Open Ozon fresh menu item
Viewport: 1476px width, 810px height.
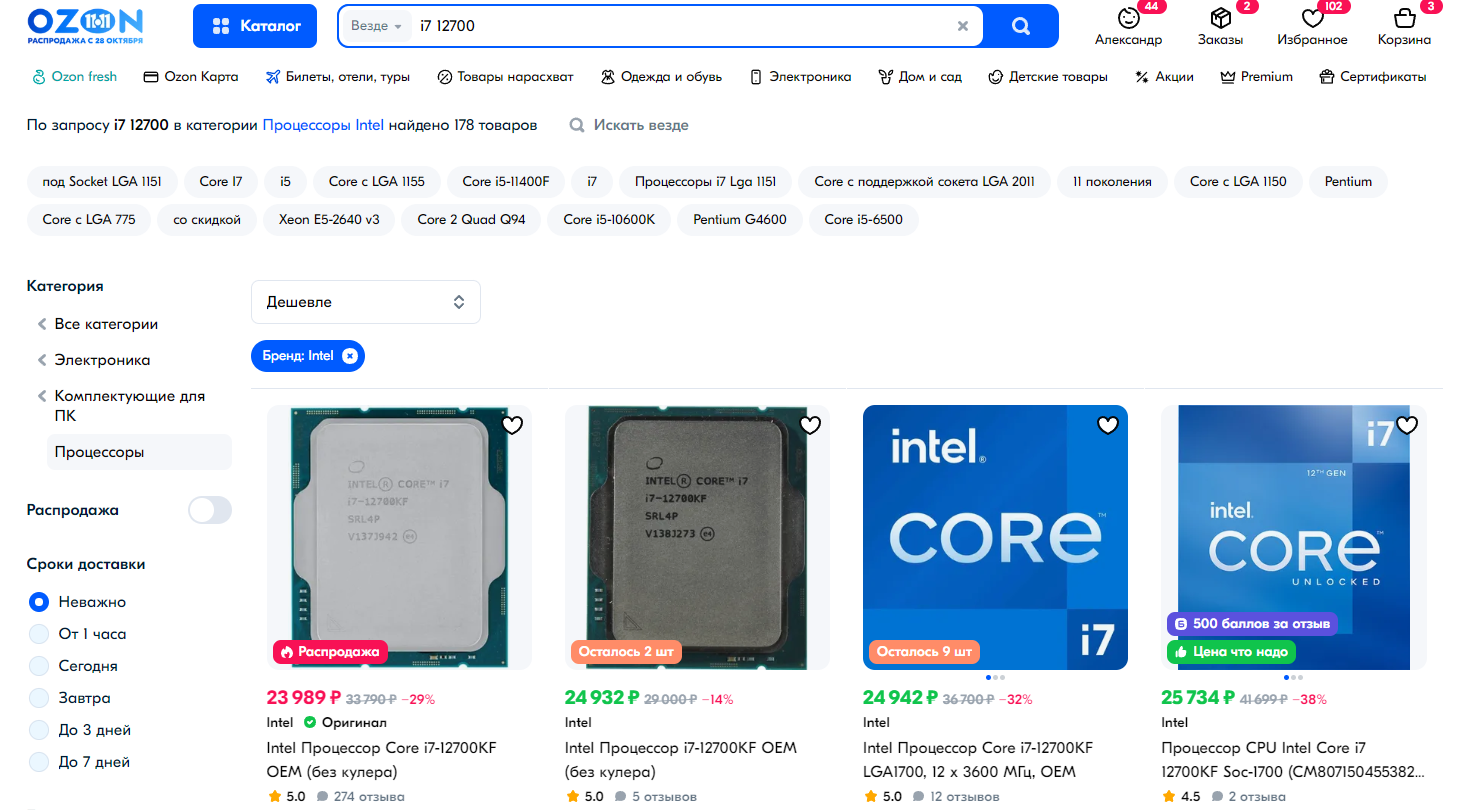pyautogui.click(x=75, y=77)
